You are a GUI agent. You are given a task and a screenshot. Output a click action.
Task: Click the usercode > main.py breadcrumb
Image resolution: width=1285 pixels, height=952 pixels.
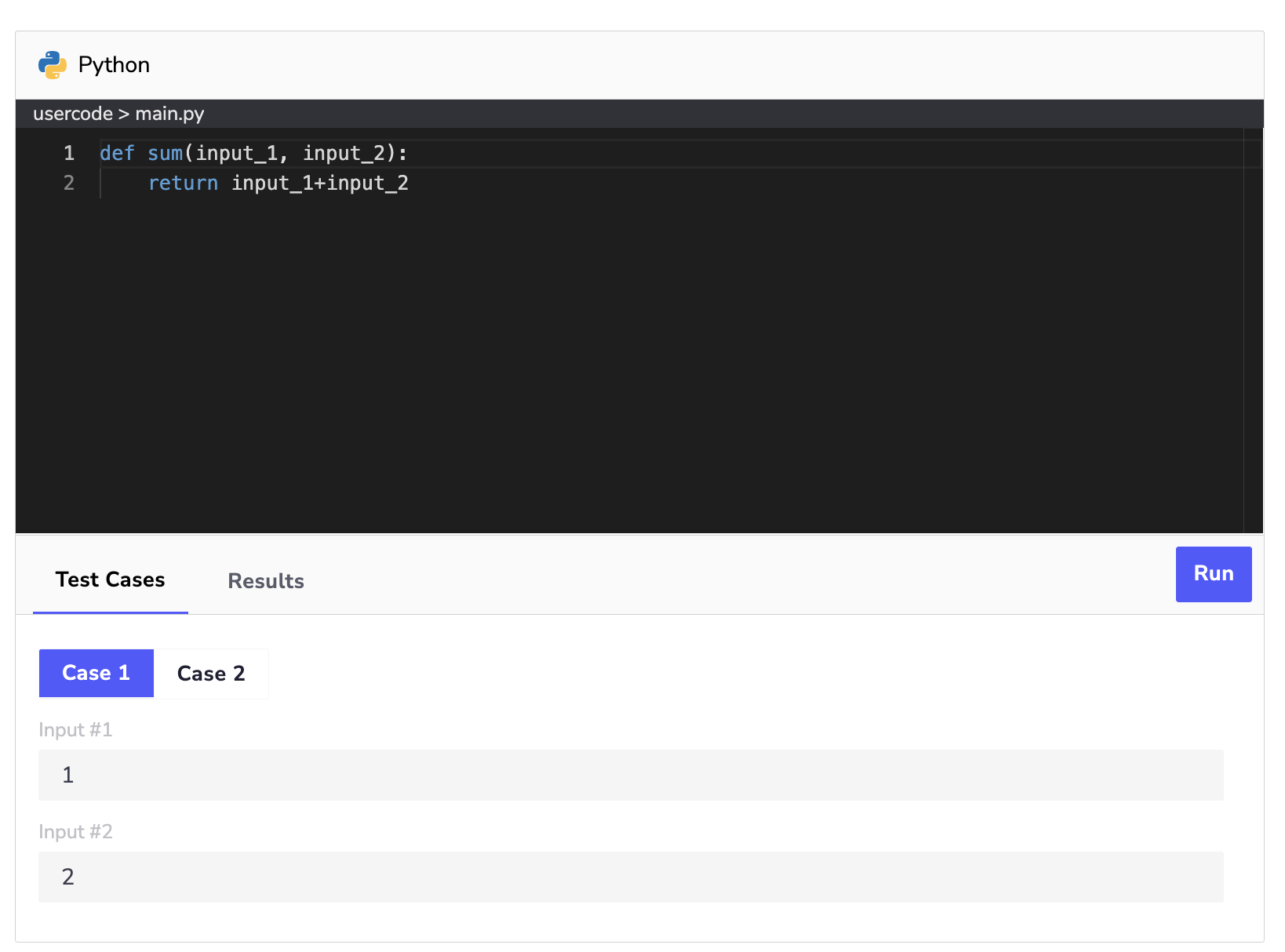coord(118,114)
